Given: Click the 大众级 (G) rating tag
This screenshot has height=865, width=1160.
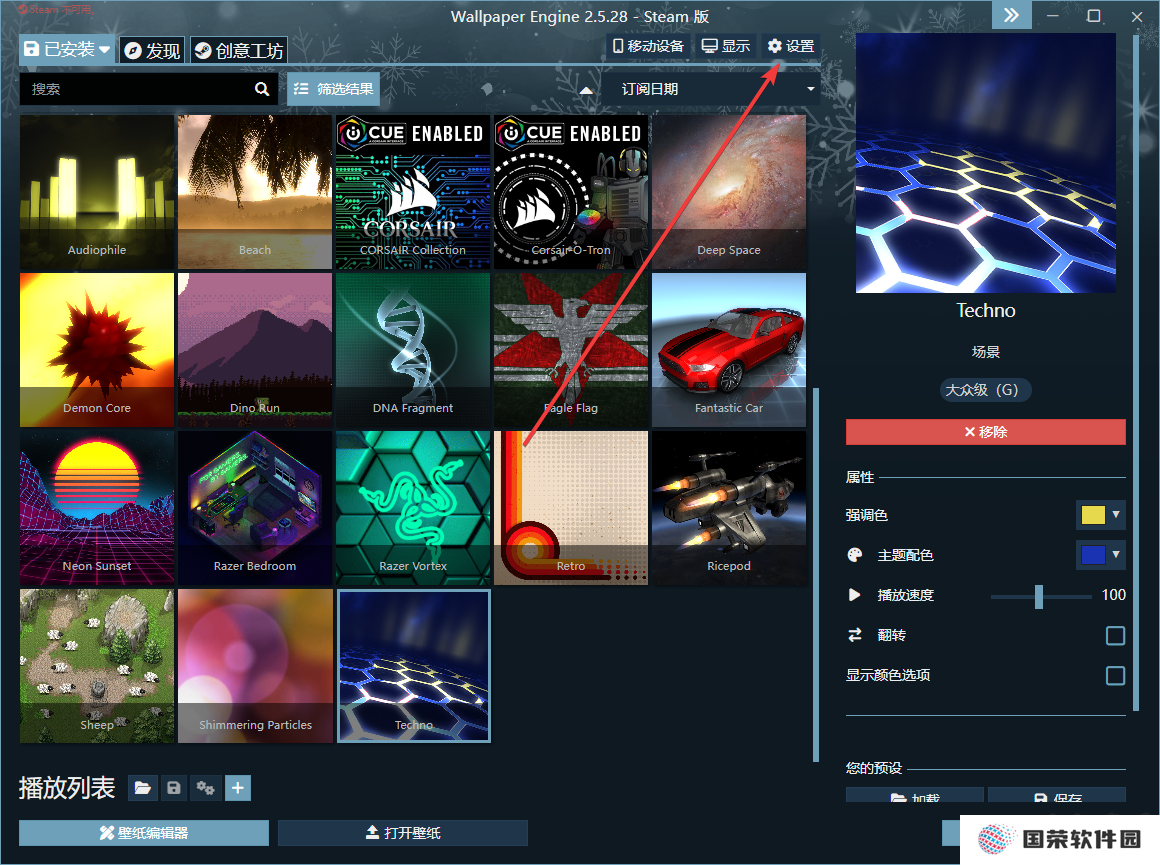Looking at the screenshot, I should pyautogui.click(x=985, y=390).
